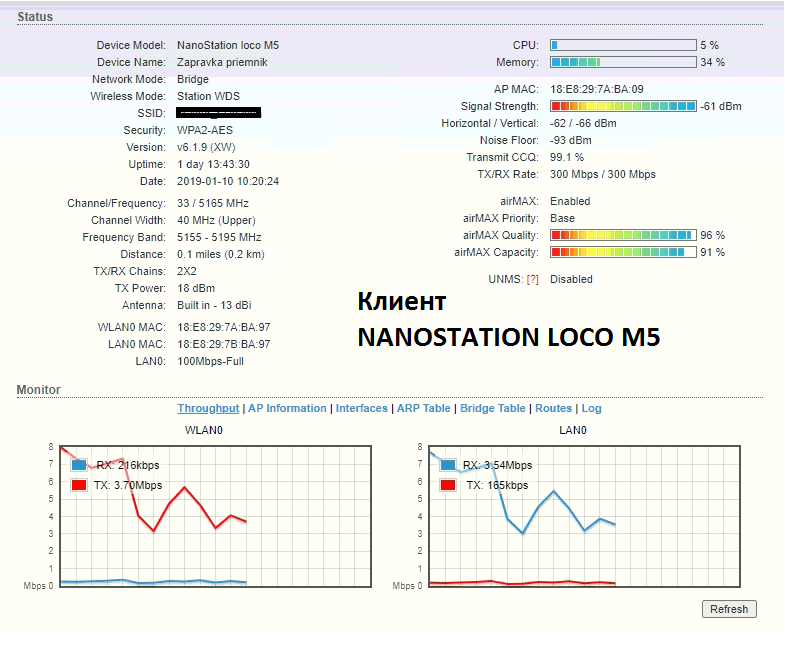The image size is (785, 652).
Task: Click airMAX Quality value '96 %'
Action: point(712,235)
